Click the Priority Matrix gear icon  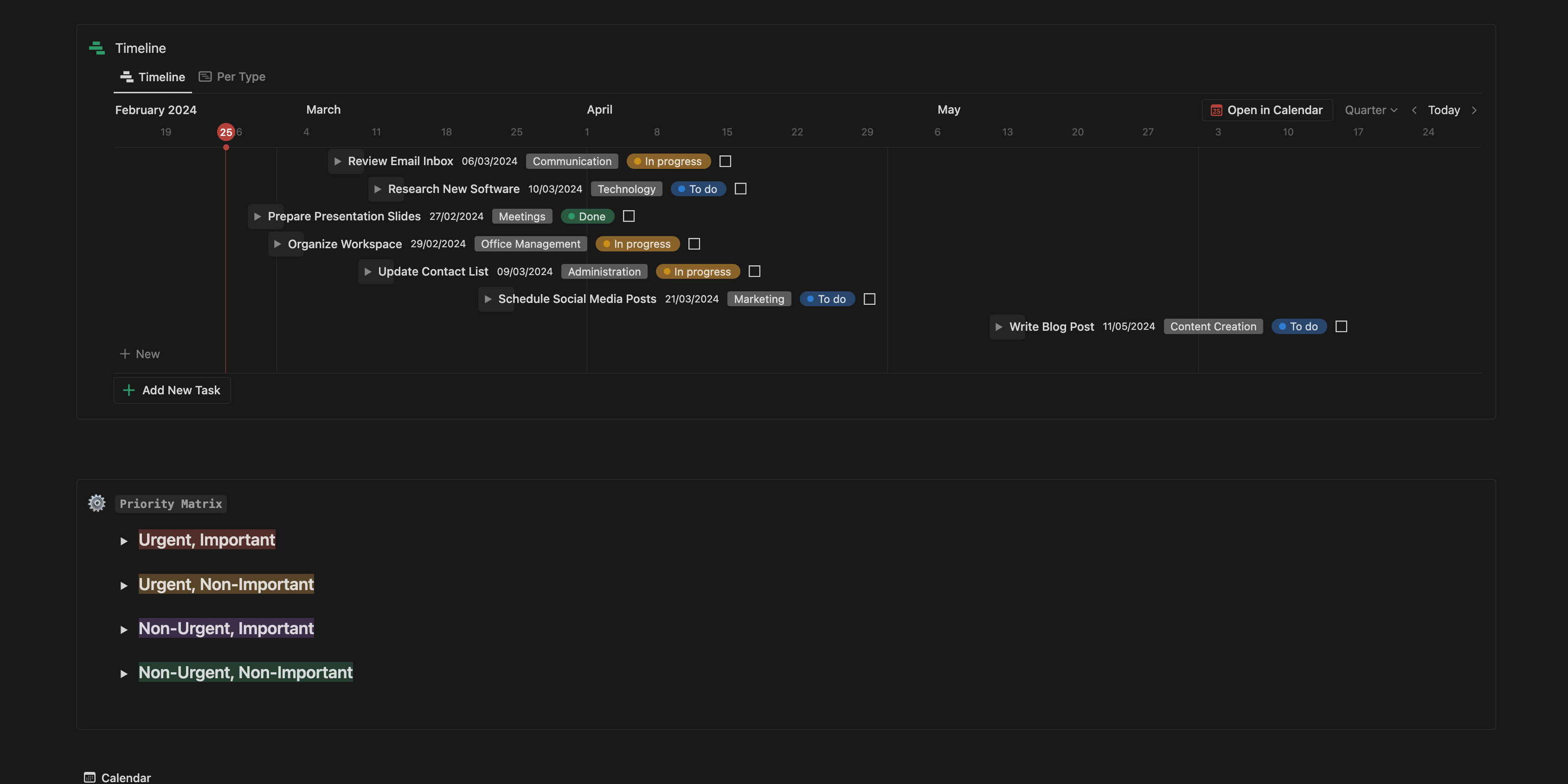click(97, 503)
